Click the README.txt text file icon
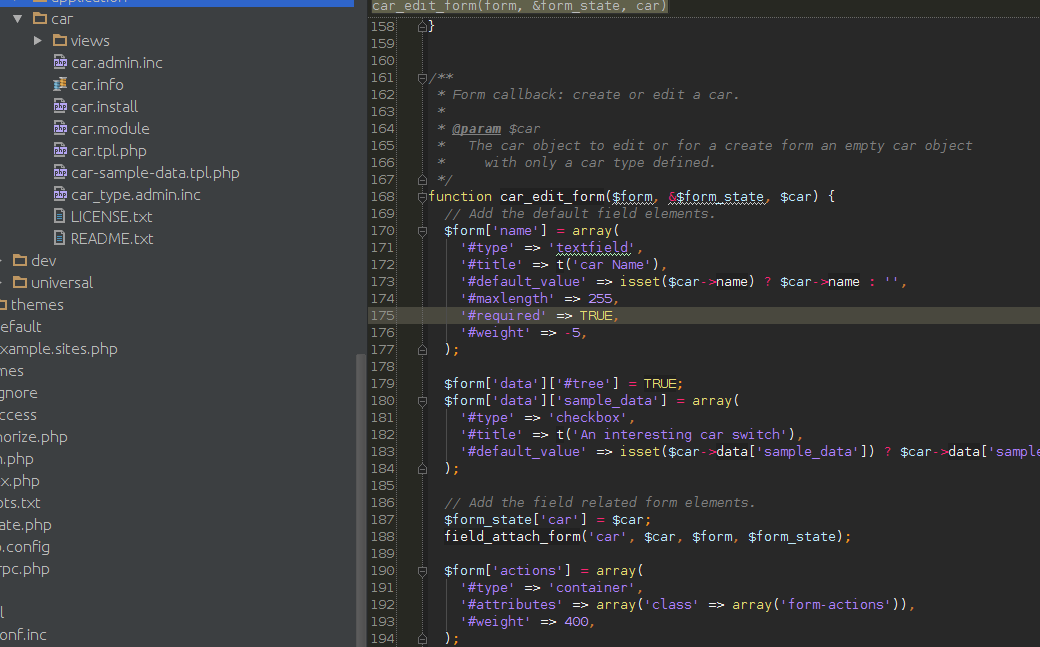Screen dimensions: 1040x647 (60, 238)
